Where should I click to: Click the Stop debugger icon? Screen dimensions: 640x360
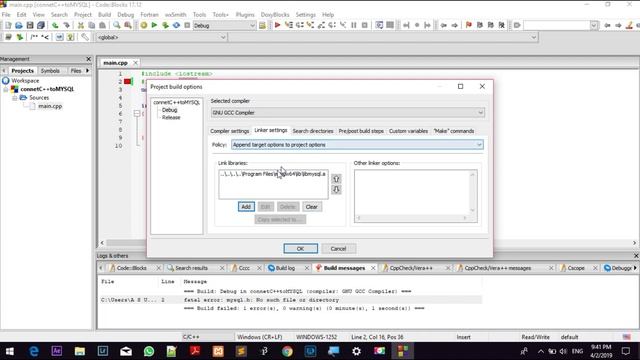click(365, 25)
